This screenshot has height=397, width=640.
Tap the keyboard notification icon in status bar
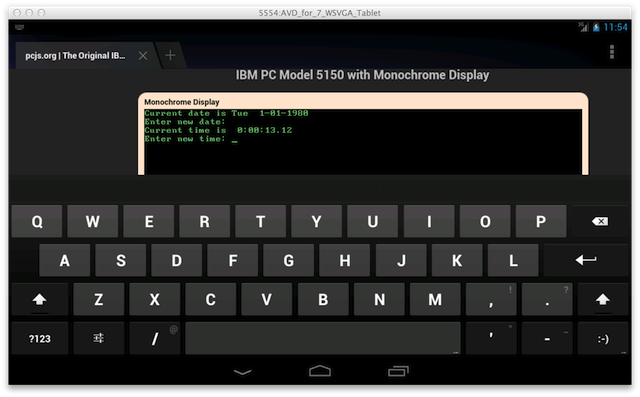[x=19, y=27]
